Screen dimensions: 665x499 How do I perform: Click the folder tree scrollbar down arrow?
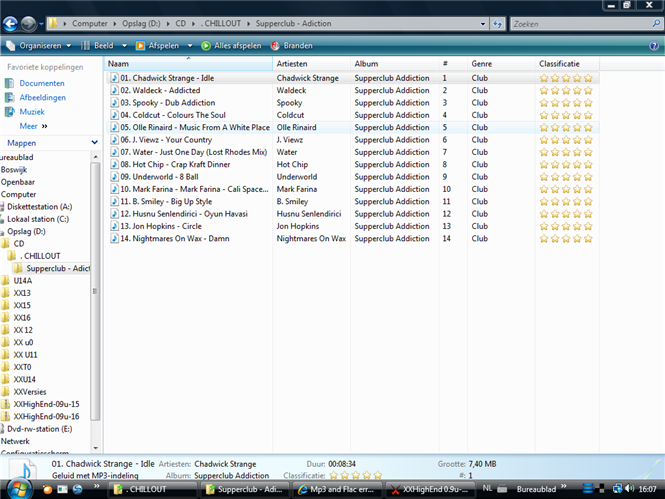point(95,448)
